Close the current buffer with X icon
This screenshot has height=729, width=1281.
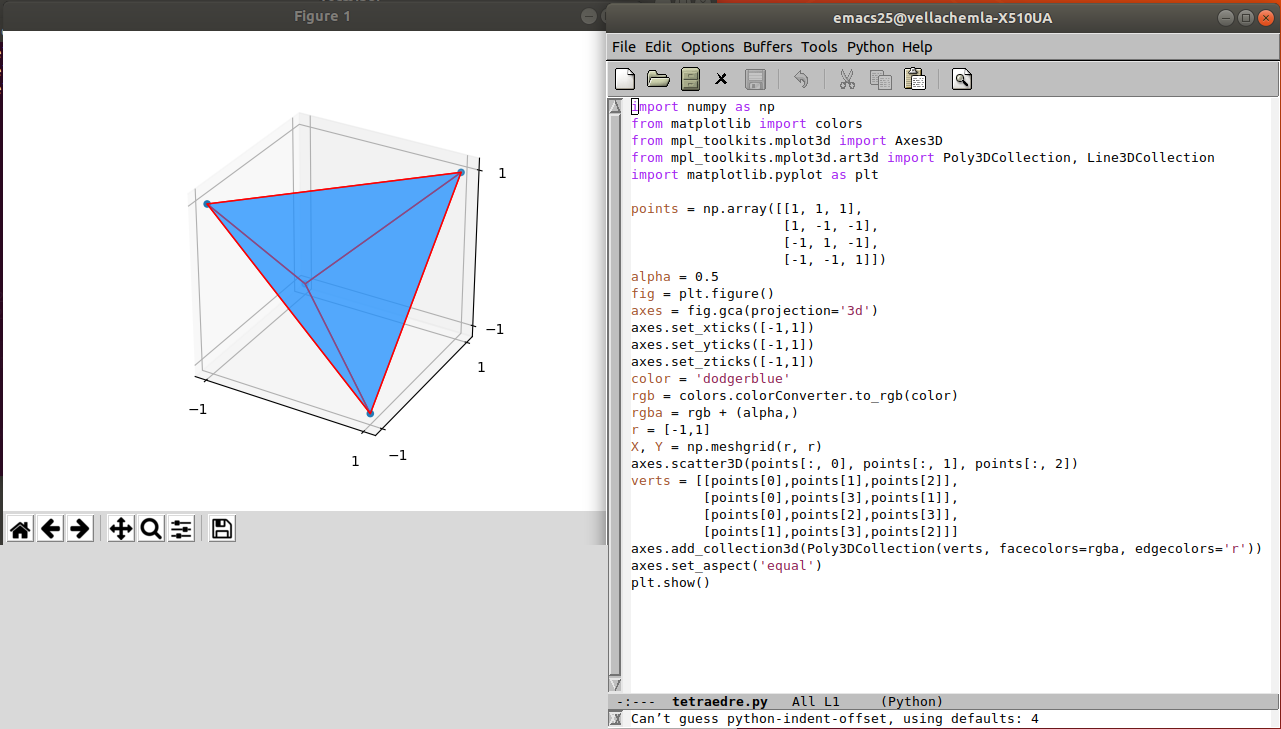coord(721,79)
